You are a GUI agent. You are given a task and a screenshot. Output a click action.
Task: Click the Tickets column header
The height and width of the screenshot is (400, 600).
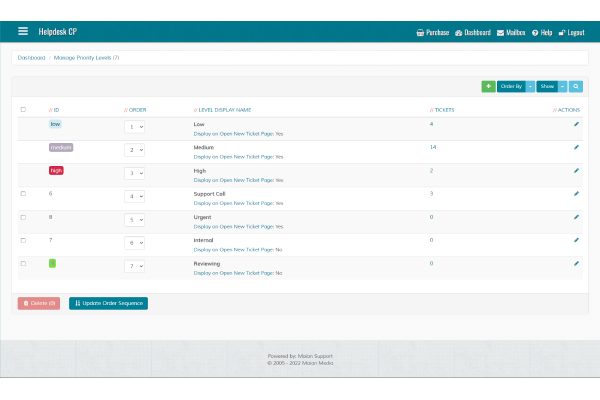tap(442, 110)
